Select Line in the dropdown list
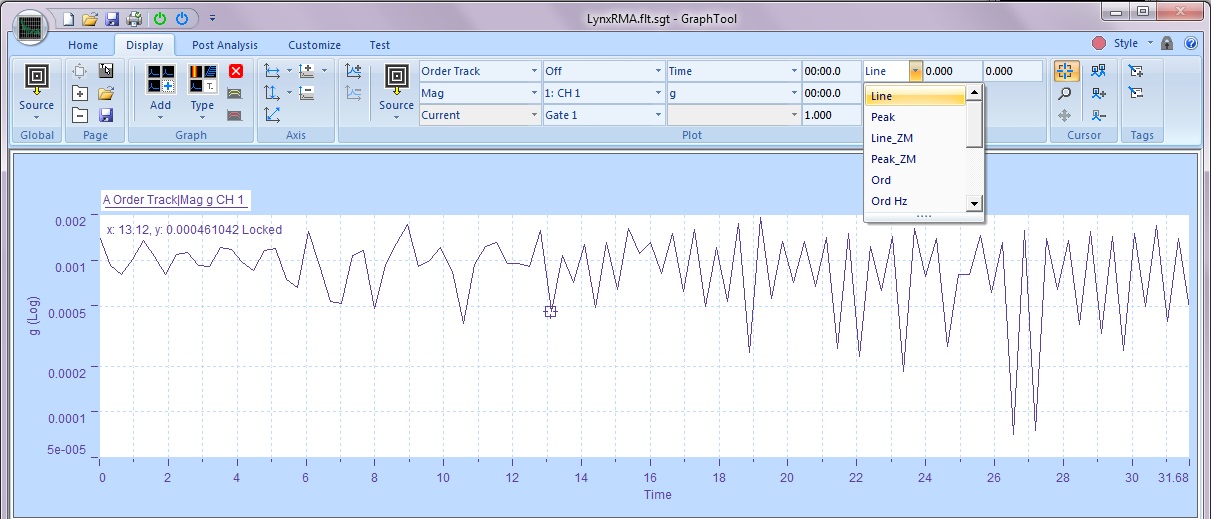Screen dimensions: 1211x519 pos(915,96)
